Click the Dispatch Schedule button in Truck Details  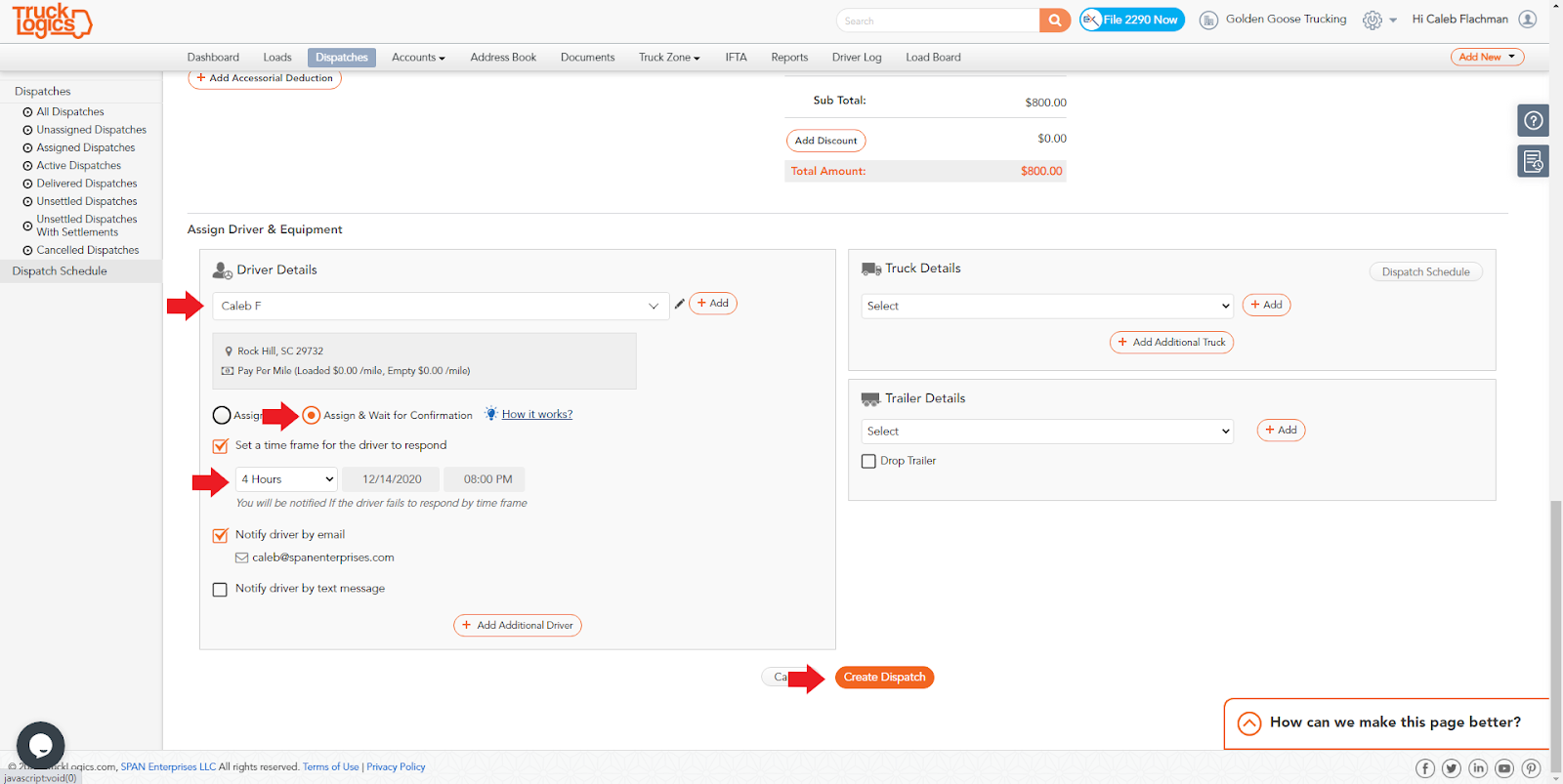tap(1425, 272)
